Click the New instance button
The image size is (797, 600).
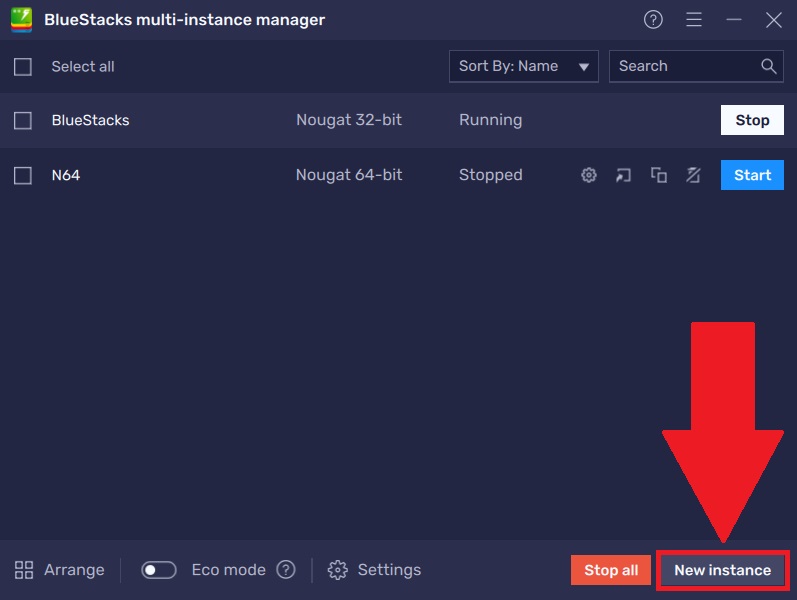pyautogui.click(x=722, y=570)
